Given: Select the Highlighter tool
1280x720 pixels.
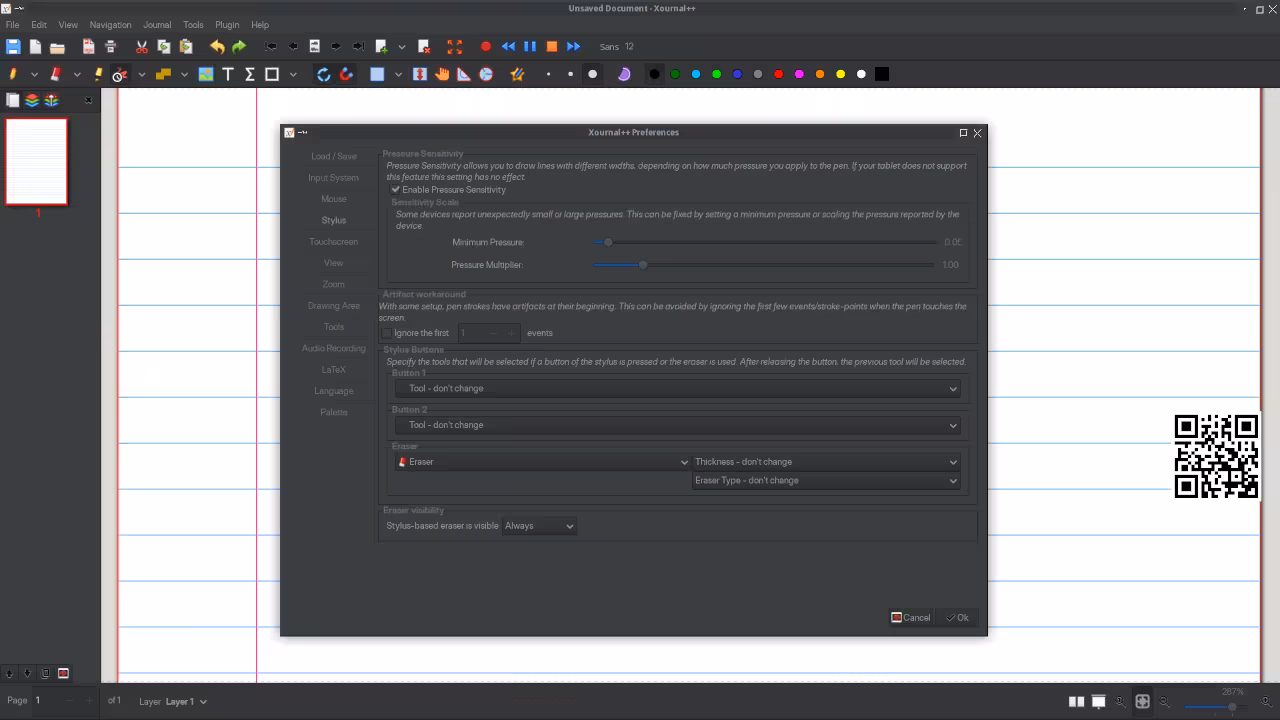Looking at the screenshot, I should (x=98, y=74).
